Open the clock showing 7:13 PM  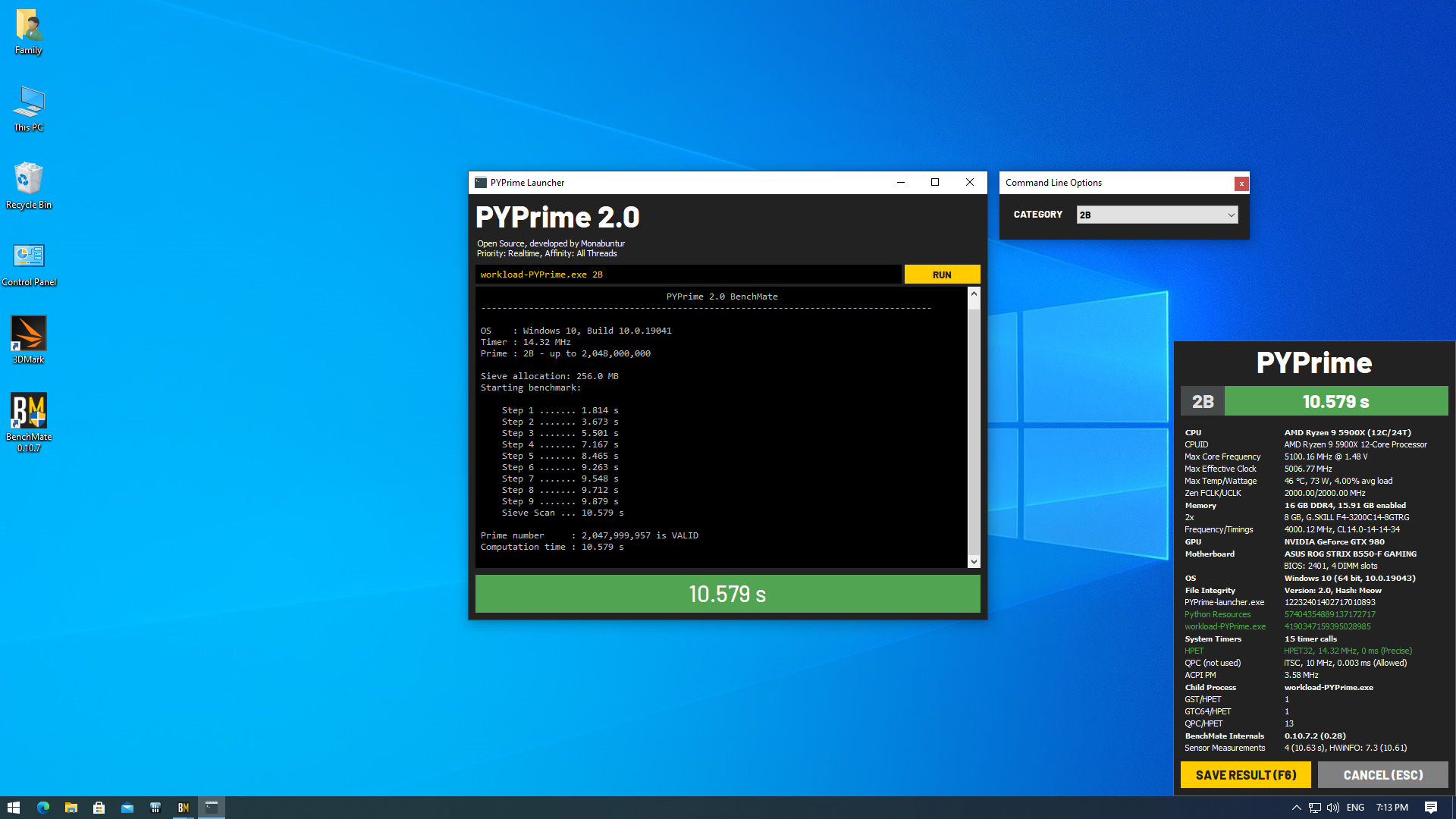pos(1392,808)
